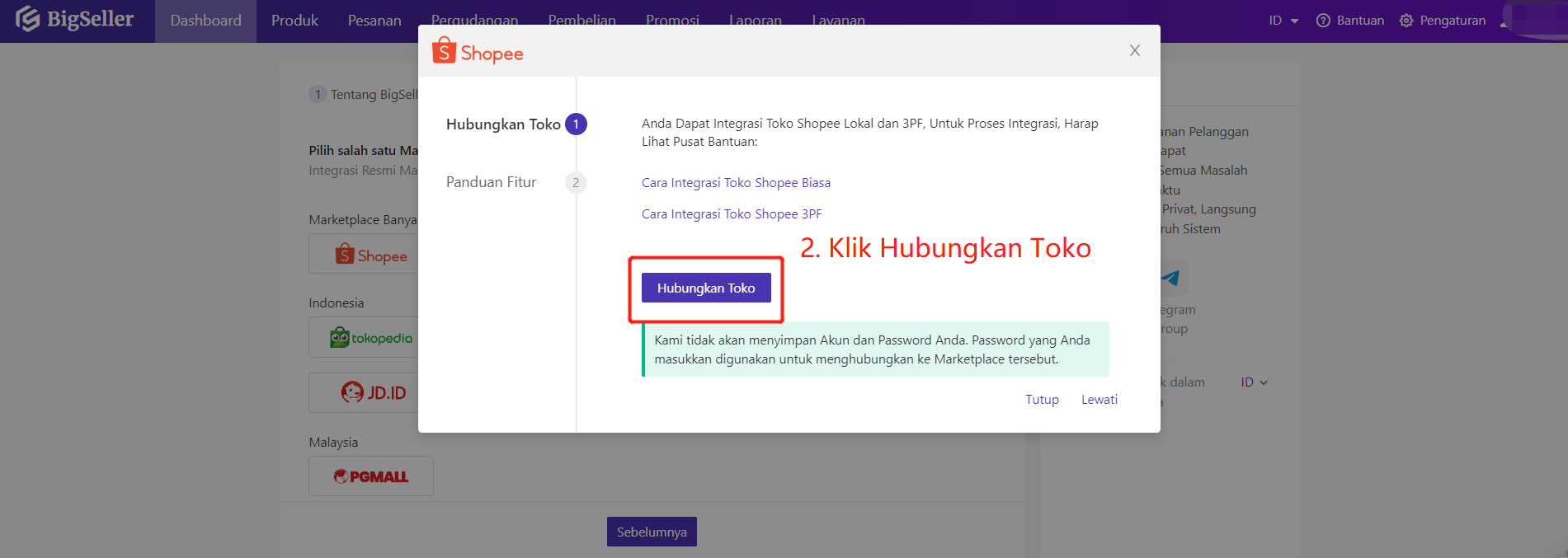Click the Sebelumnya button
This screenshot has height=558, width=1568.
click(652, 532)
